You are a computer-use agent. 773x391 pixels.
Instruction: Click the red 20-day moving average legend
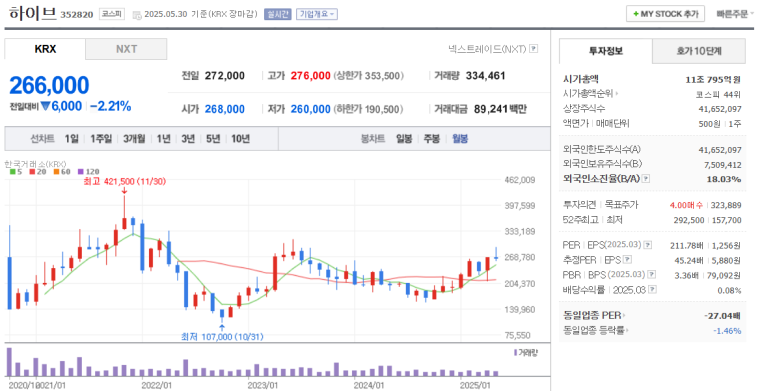pos(37,172)
